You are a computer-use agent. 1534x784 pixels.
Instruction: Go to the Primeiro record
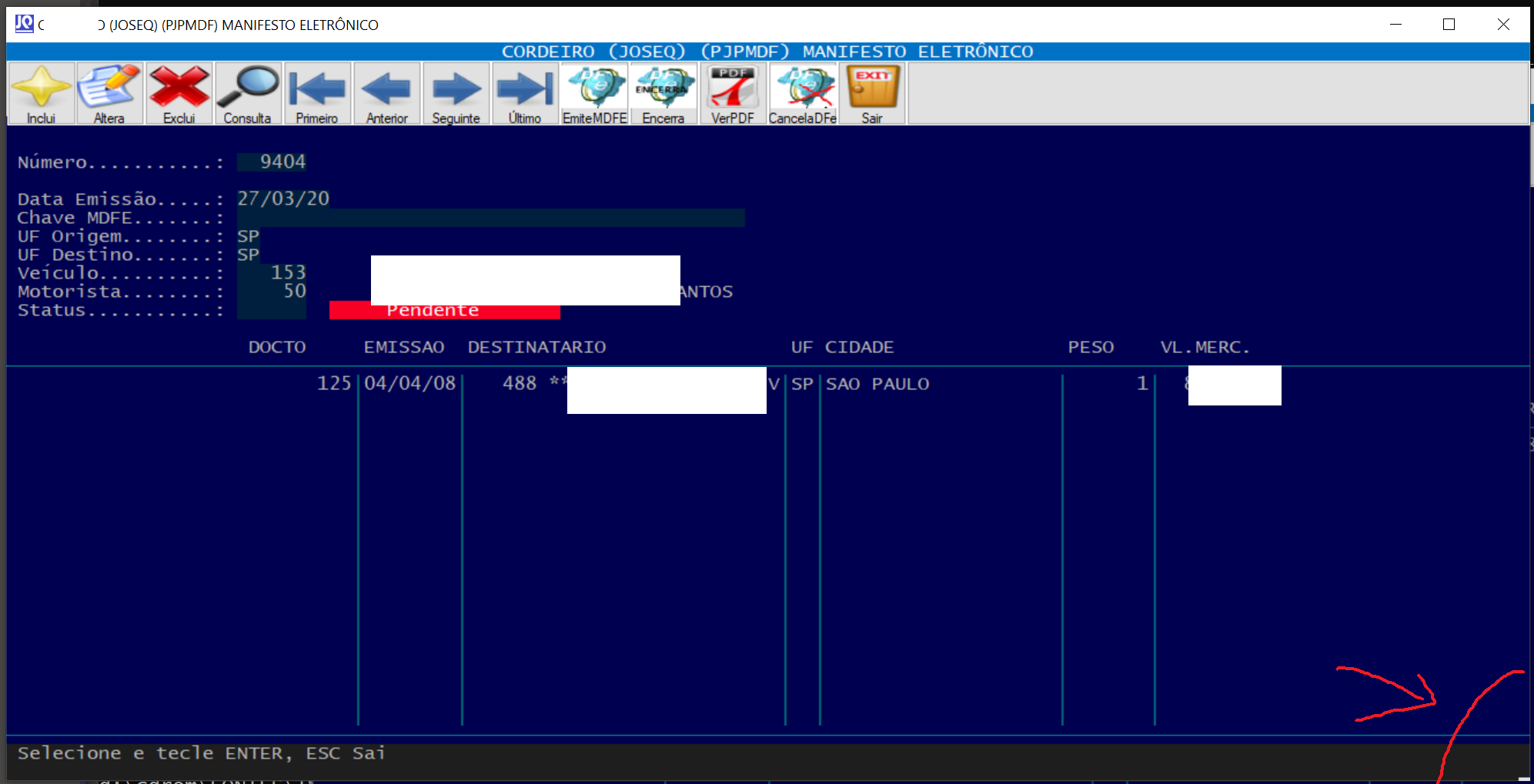[x=317, y=93]
